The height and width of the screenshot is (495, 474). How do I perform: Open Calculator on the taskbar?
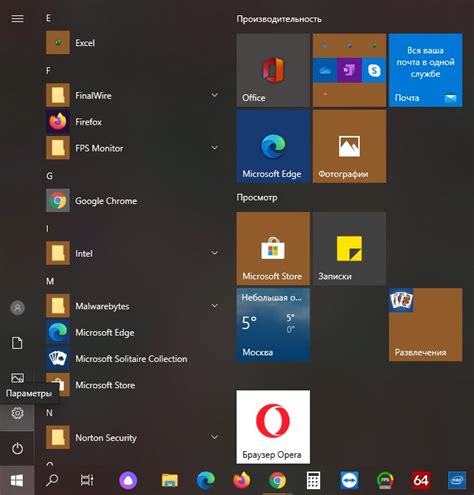coord(313,480)
